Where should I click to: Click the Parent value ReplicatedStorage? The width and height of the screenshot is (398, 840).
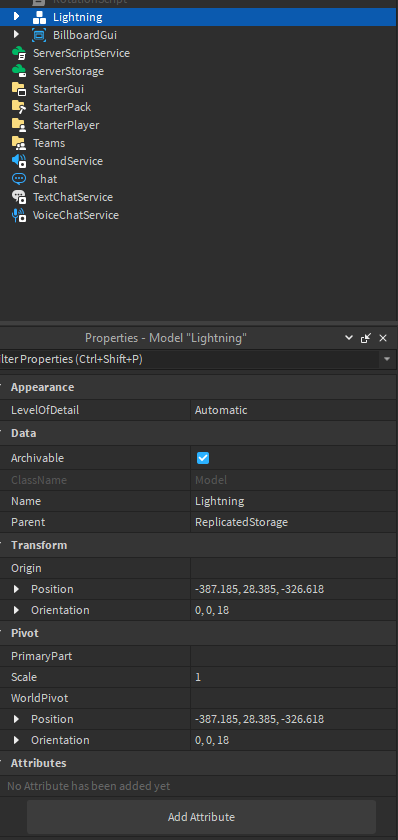tap(294, 522)
